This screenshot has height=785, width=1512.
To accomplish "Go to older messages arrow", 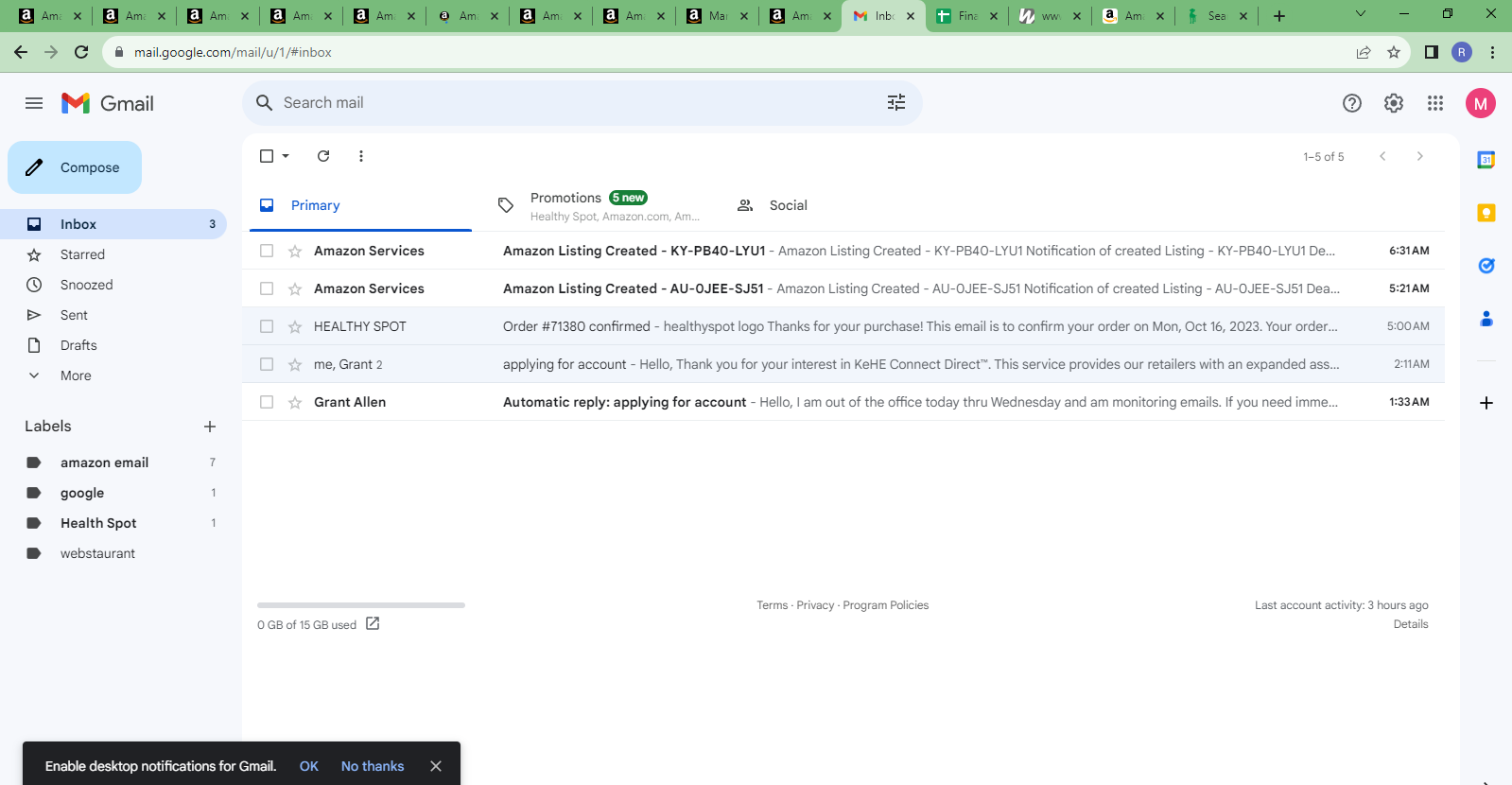I will [x=1419, y=156].
